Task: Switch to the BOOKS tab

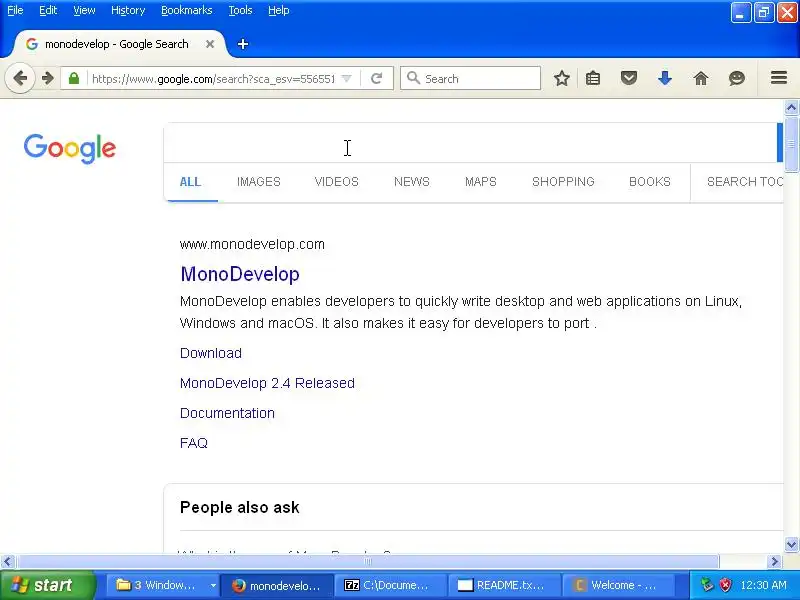Action: [649, 182]
